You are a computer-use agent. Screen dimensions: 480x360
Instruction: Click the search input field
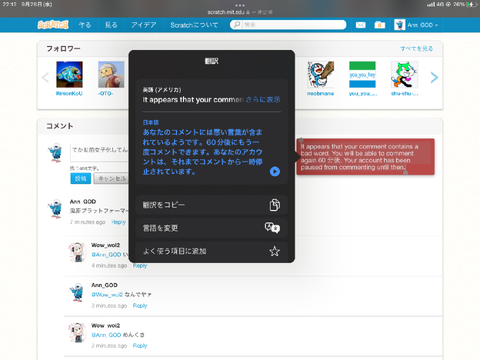tap(288, 25)
